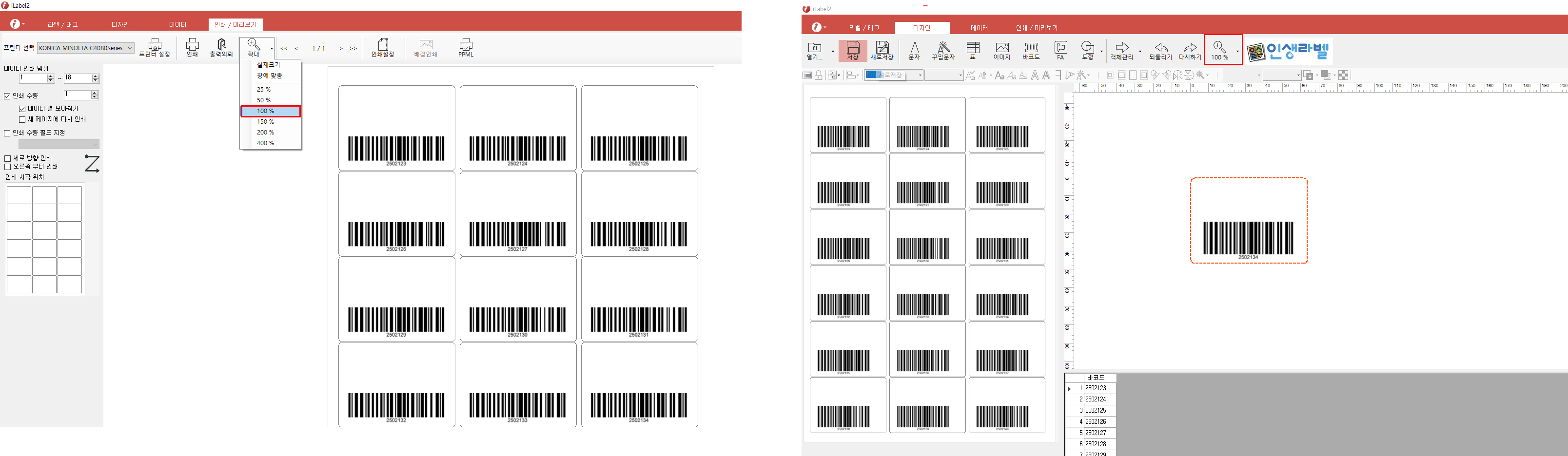Expand the 확대 zoom dropdown arrow in preview
1568x456 pixels.
[272, 48]
